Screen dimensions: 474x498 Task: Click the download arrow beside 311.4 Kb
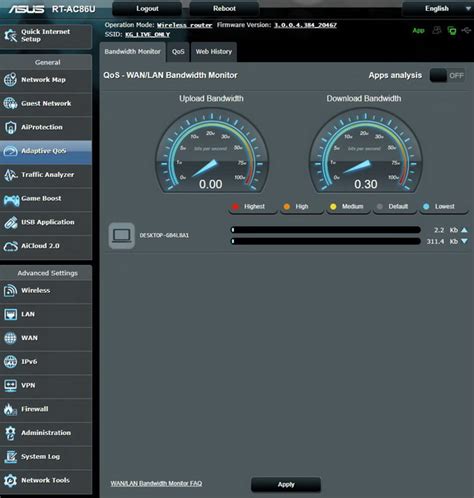[x=464, y=241]
